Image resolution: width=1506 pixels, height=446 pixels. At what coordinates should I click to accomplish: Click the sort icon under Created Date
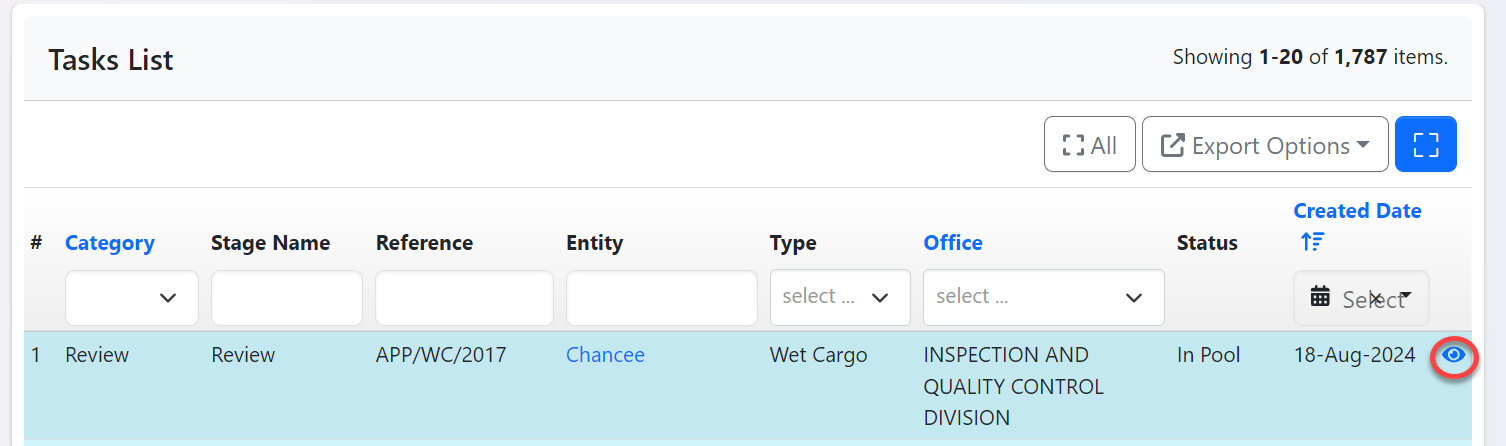[x=1311, y=242]
